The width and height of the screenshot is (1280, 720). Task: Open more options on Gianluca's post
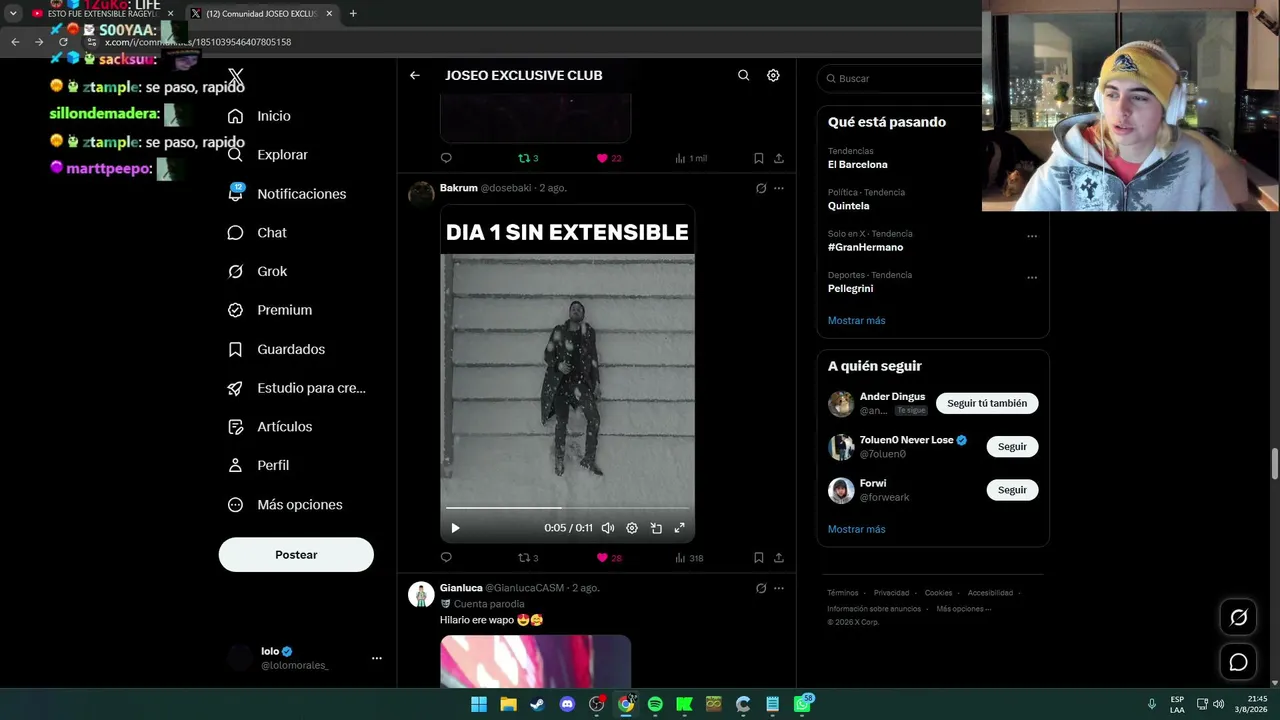tap(779, 588)
